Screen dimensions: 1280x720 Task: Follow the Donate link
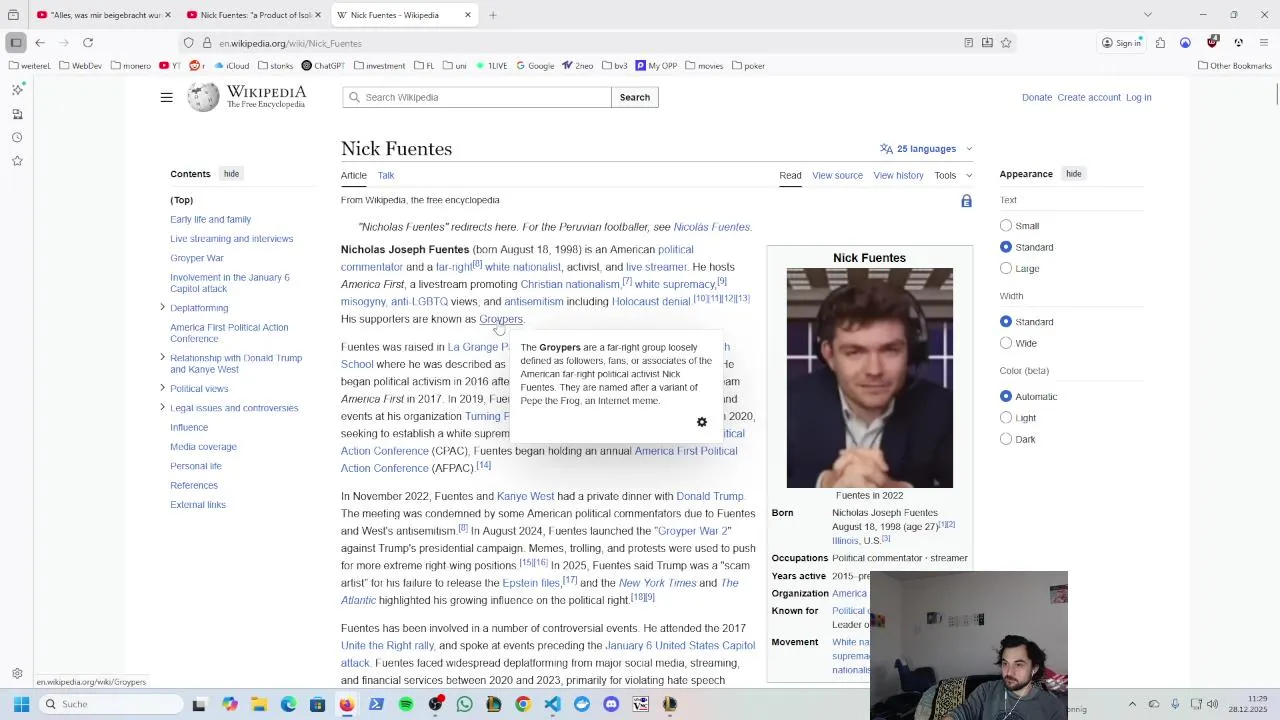[1036, 97]
